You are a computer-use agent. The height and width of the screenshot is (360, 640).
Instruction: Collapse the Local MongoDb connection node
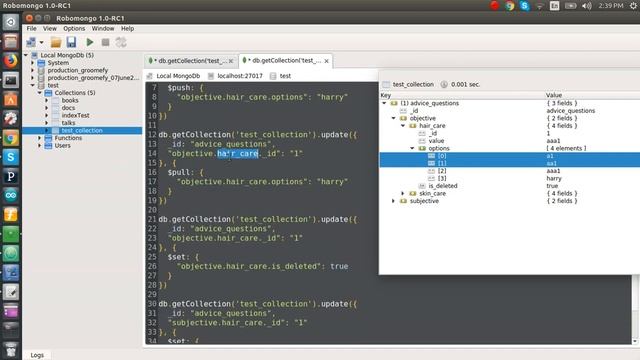pos(26,55)
